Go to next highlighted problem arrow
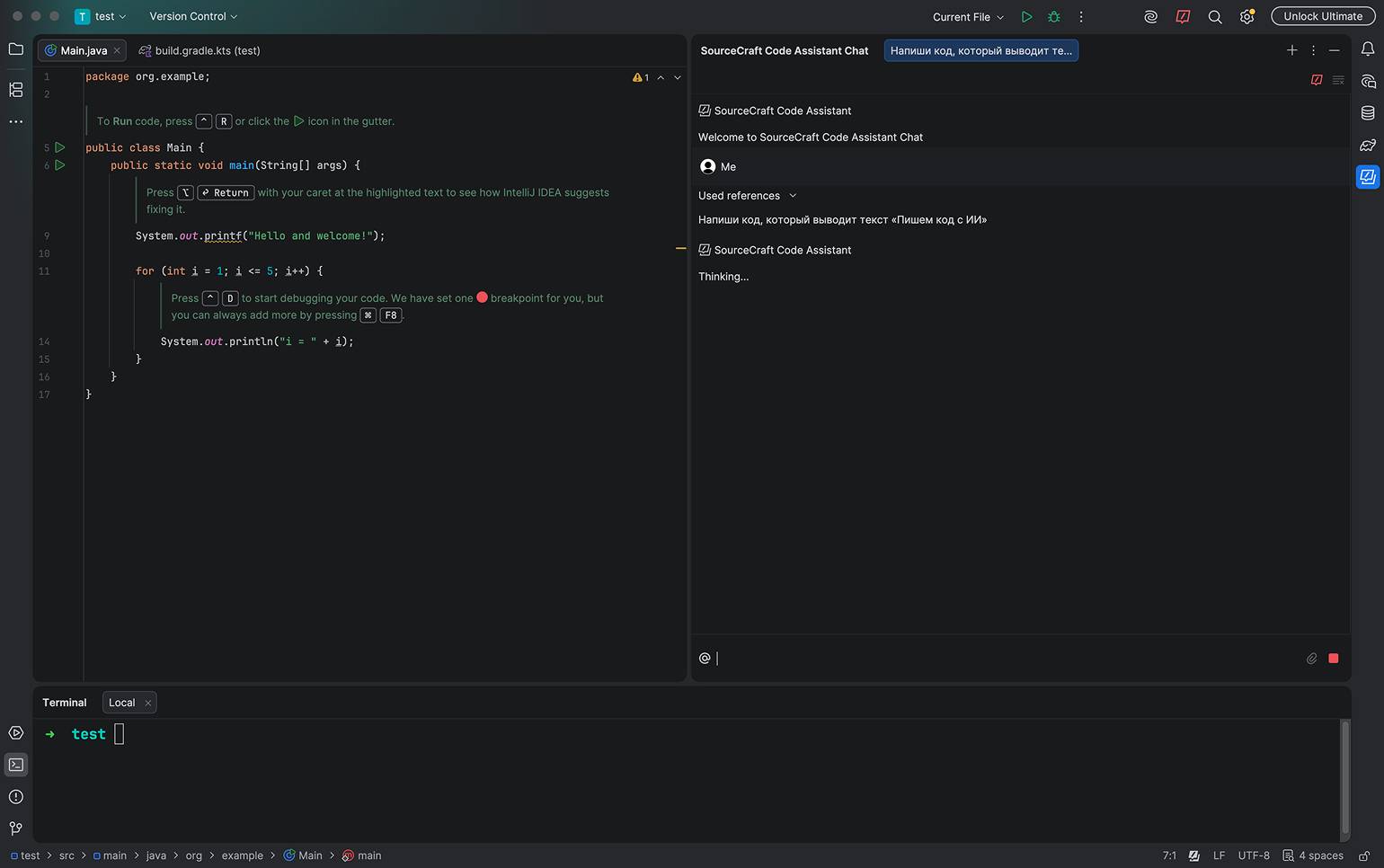 pos(678,78)
